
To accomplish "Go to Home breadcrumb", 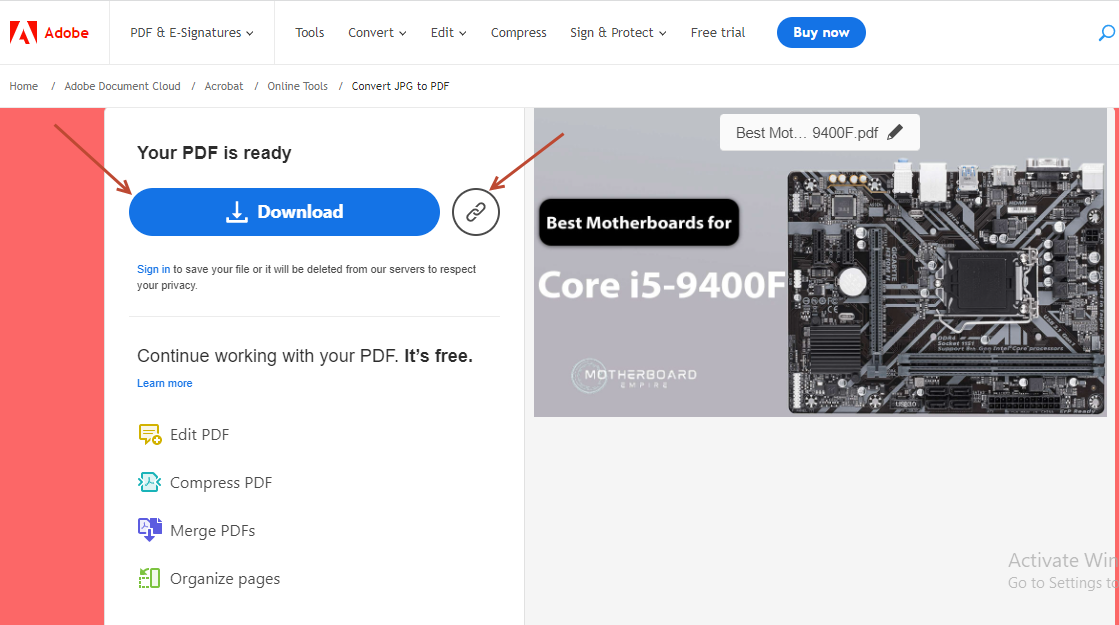I will pos(24,86).
